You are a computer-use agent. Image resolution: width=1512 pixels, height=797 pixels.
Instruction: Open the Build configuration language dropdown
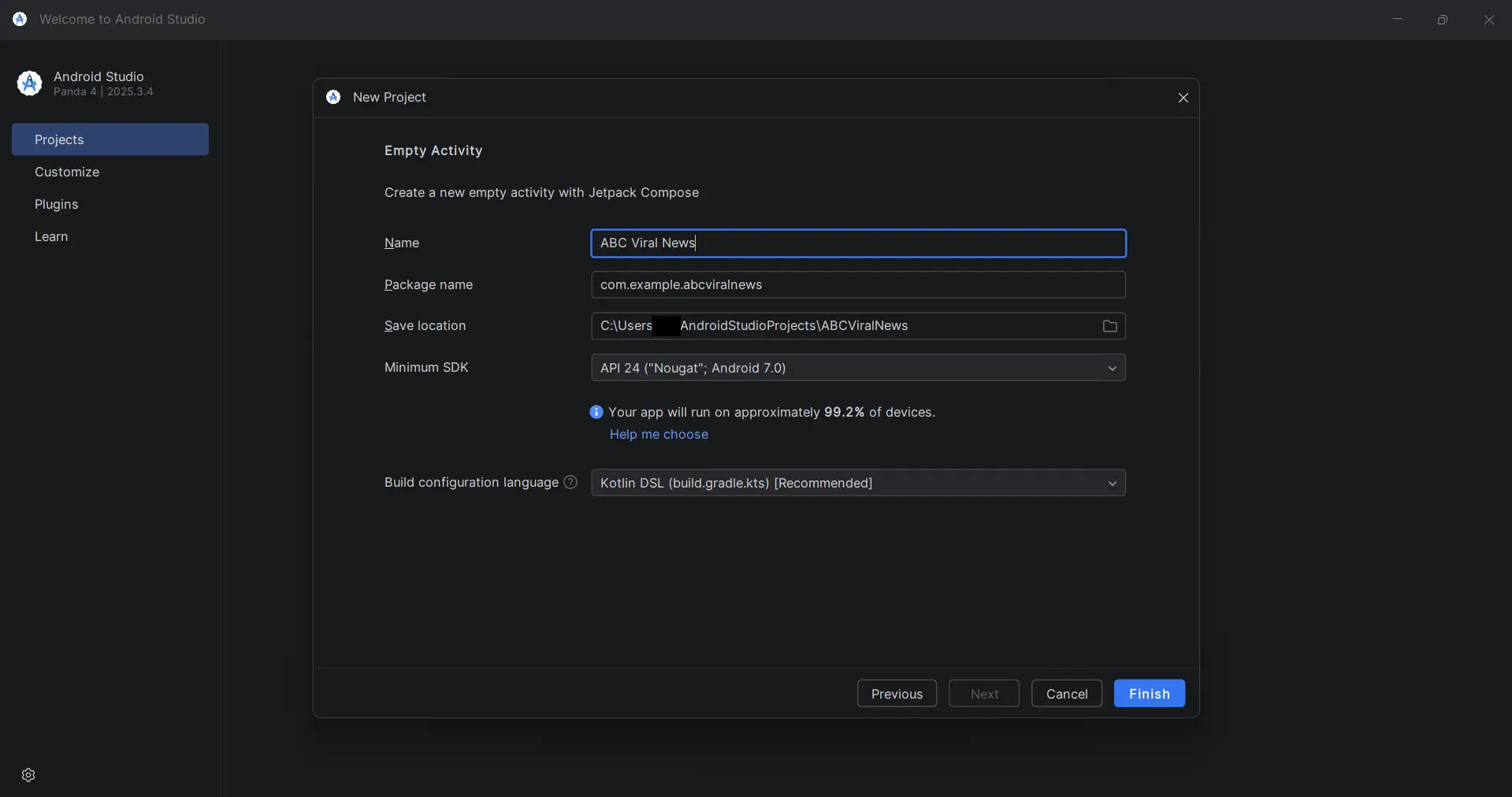click(x=858, y=483)
